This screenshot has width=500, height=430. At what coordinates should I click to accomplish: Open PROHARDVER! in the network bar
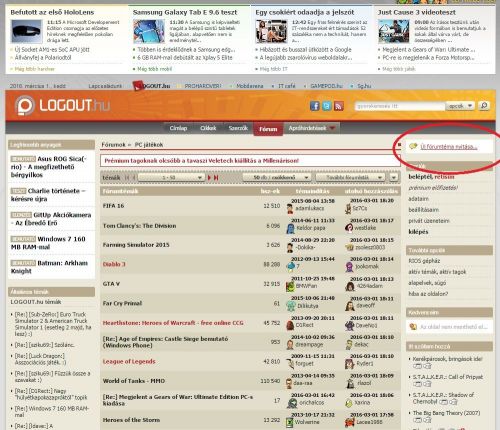coord(203,86)
